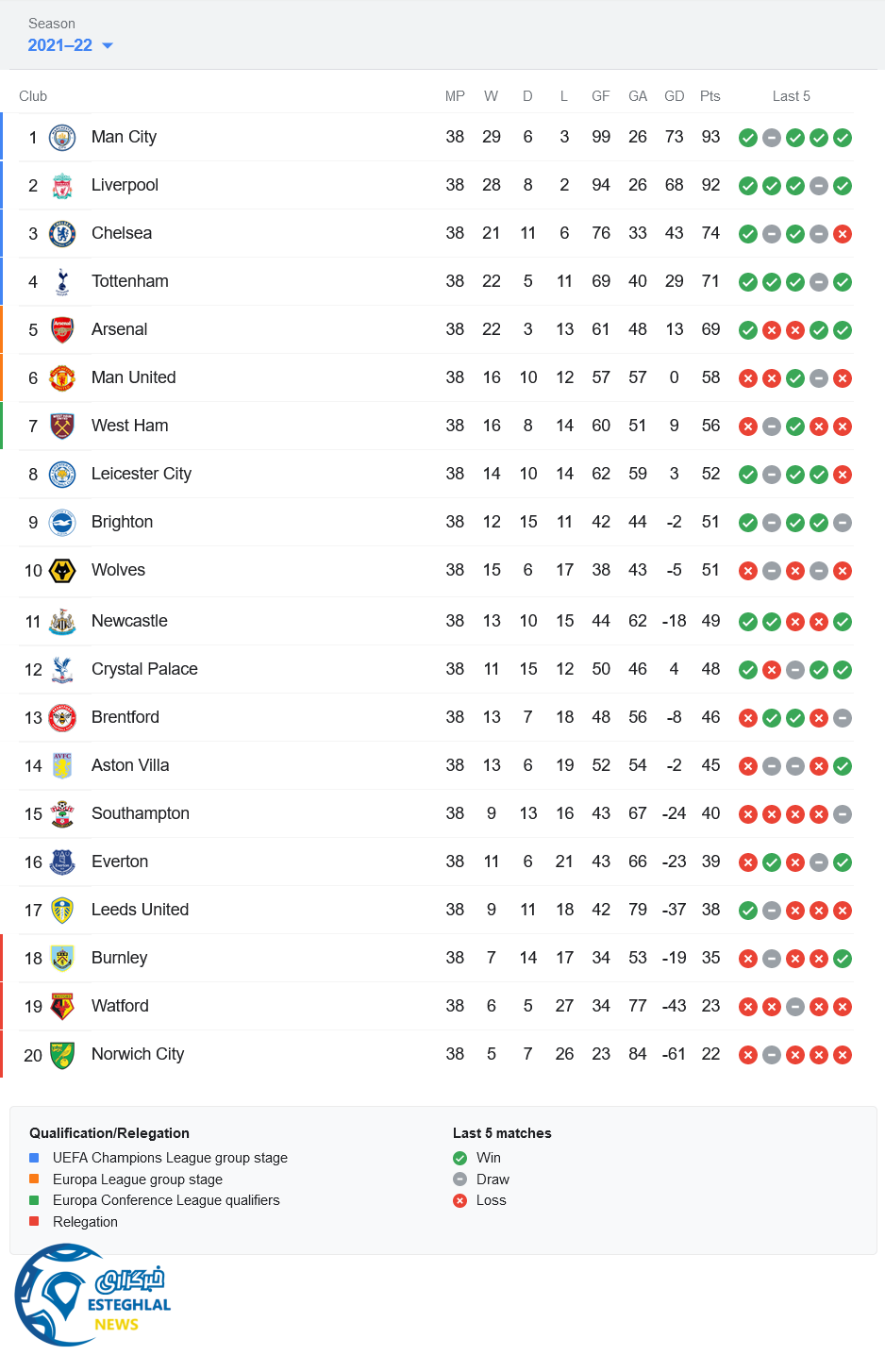Click the Last 5 column header
This screenshot has width=885, height=1372.
pos(791,96)
